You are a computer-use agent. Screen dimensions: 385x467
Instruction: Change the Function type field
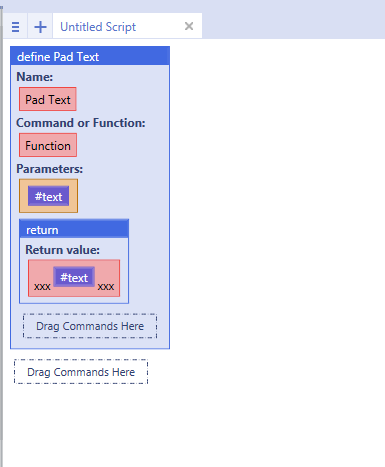click(48, 145)
